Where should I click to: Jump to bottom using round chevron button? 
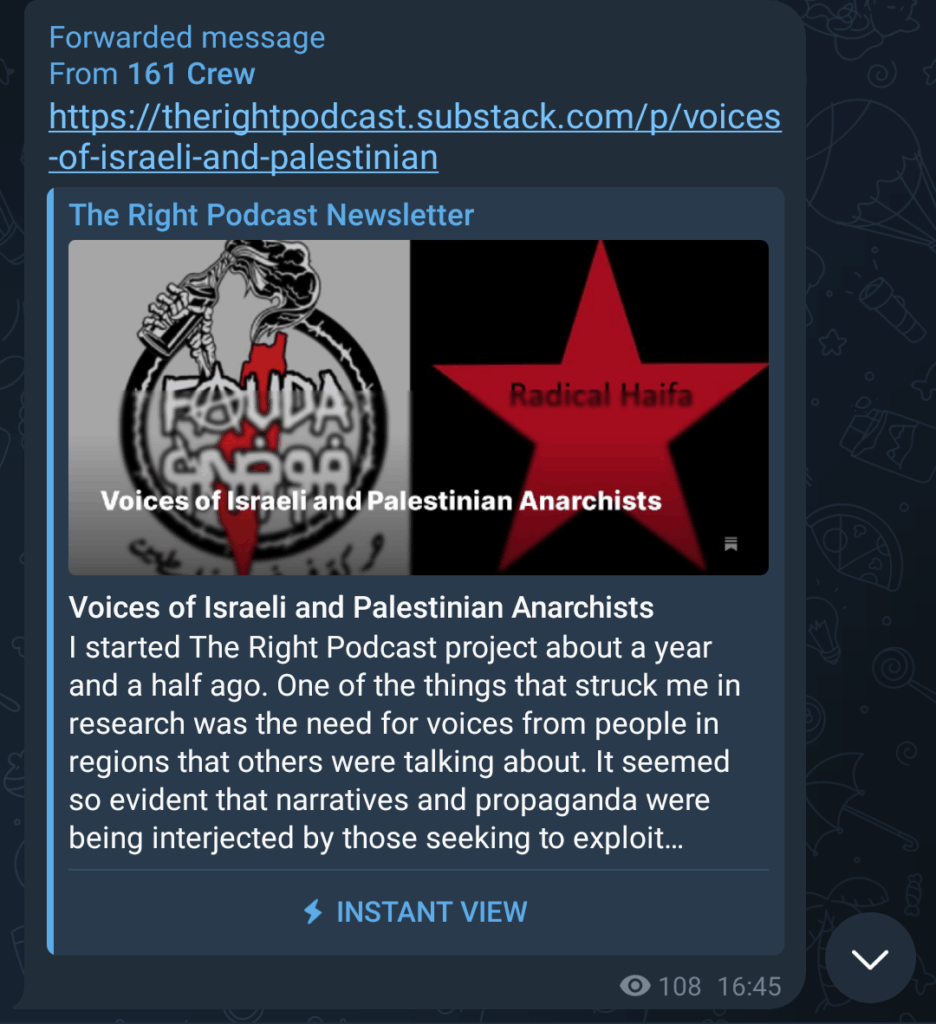click(870, 957)
